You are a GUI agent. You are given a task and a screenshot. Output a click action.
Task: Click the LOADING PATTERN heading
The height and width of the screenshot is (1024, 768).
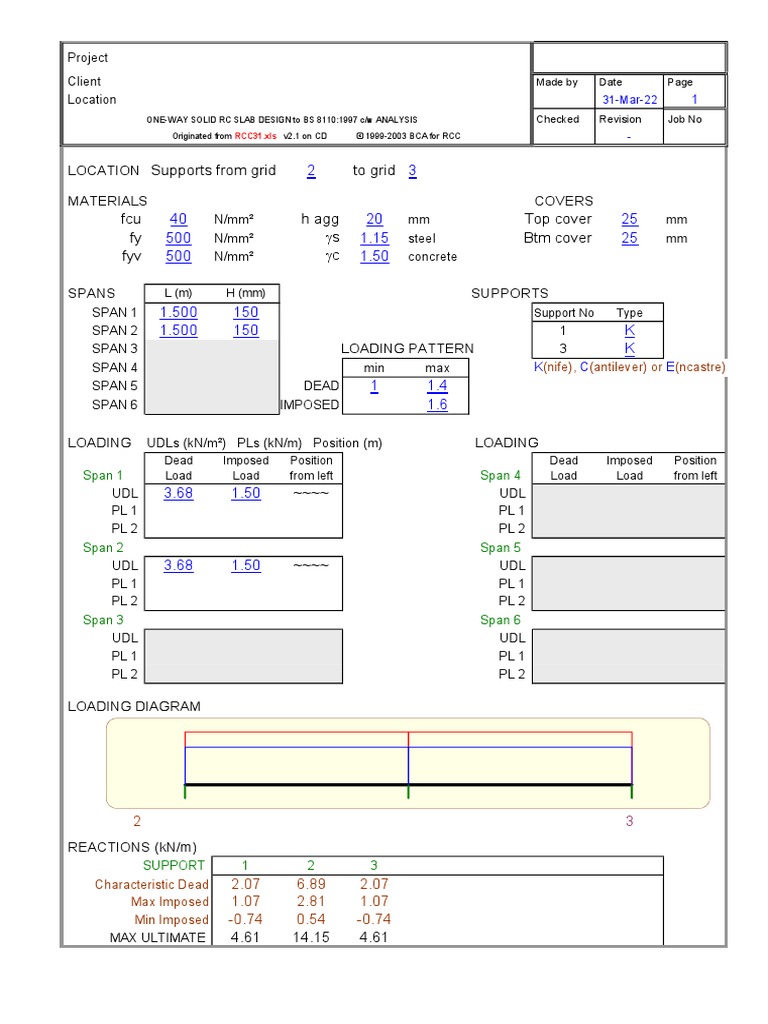point(408,348)
